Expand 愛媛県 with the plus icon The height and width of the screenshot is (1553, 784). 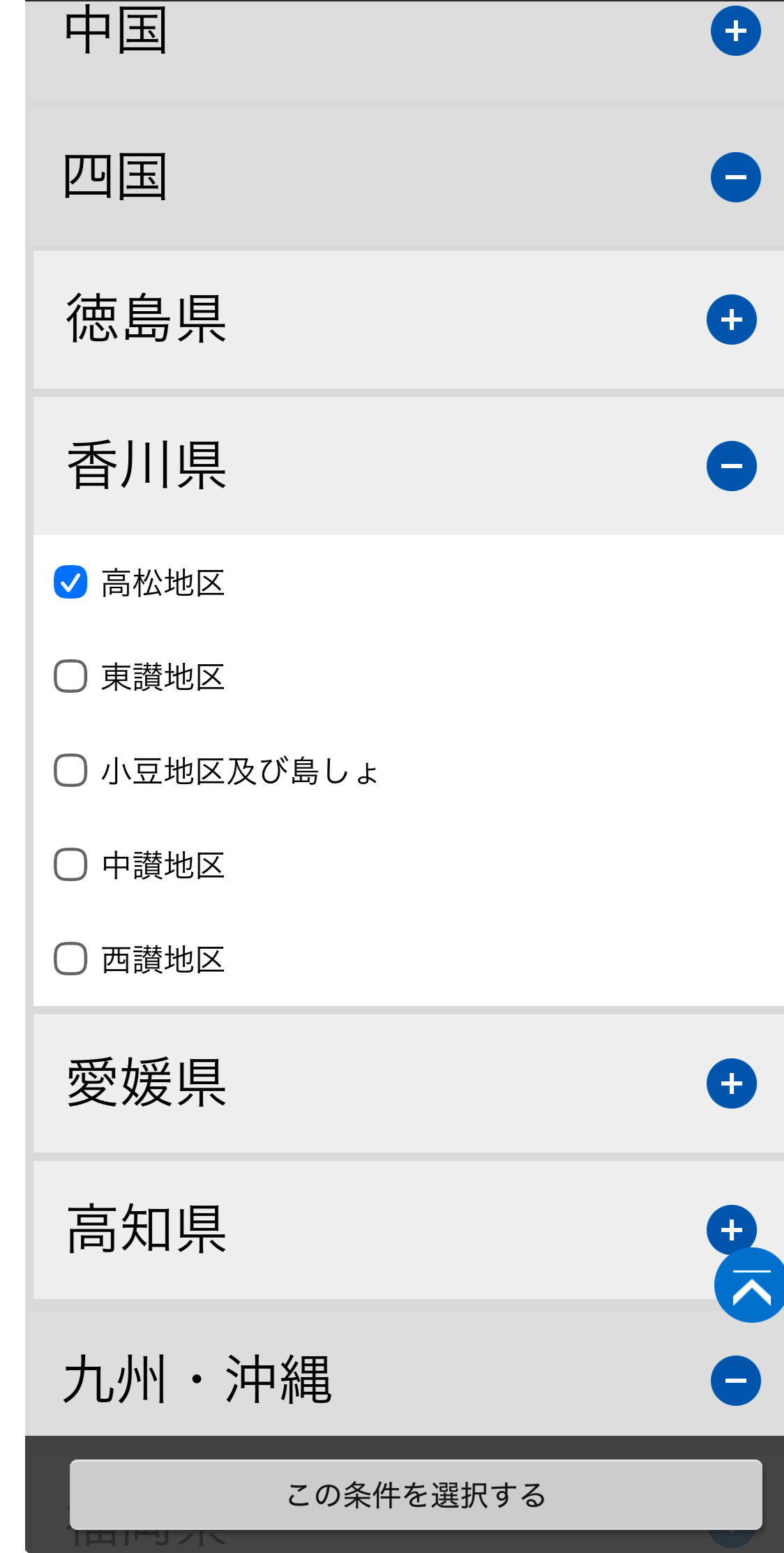pyautogui.click(x=731, y=1083)
